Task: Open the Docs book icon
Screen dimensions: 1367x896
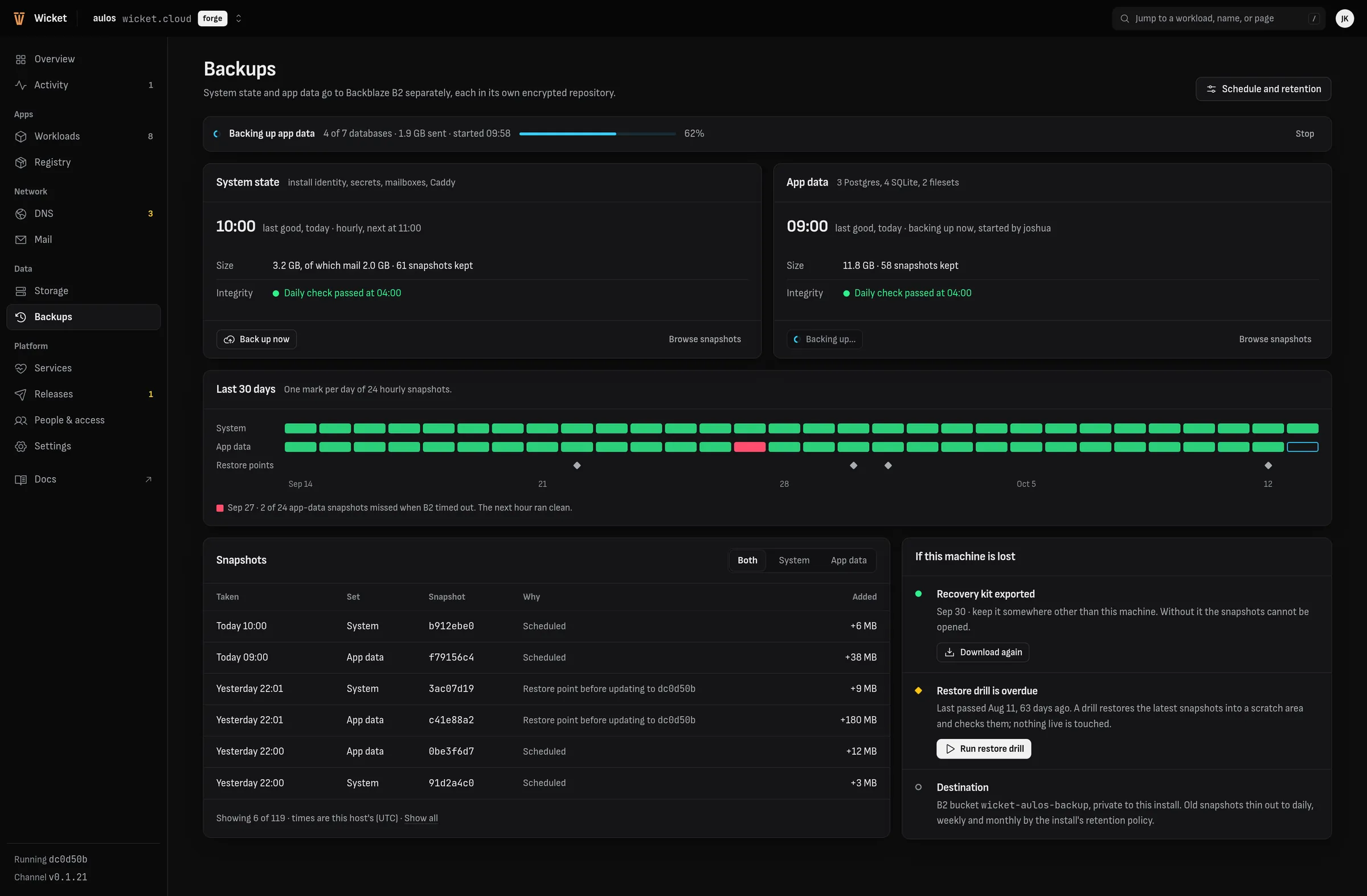Action: (x=21, y=480)
